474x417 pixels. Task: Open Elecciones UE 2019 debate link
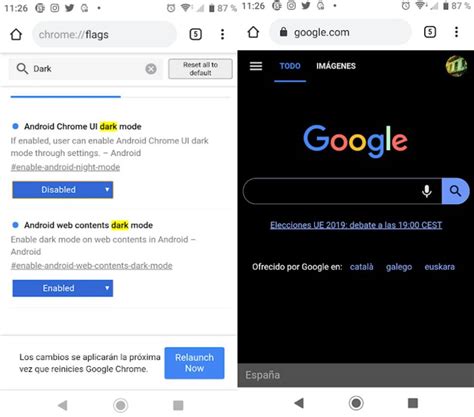coord(356,225)
